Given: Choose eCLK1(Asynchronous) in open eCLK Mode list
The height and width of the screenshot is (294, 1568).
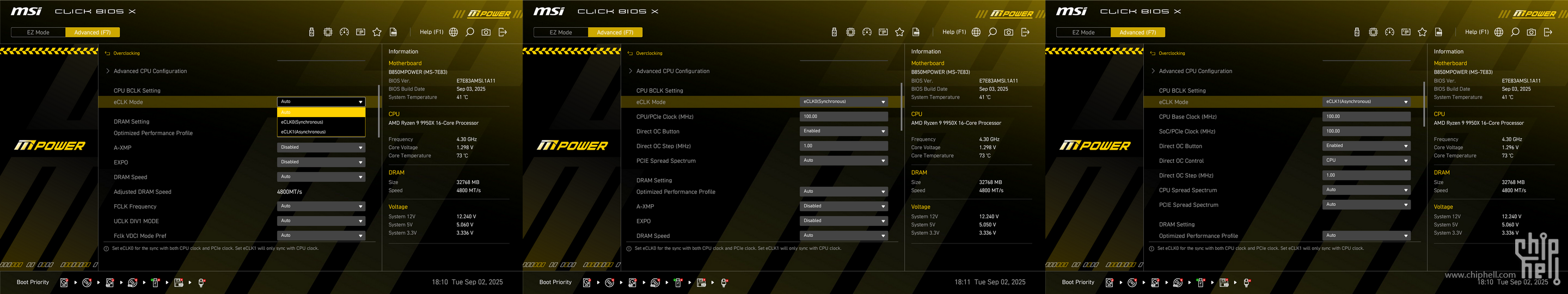Looking at the screenshot, I should (x=321, y=132).
